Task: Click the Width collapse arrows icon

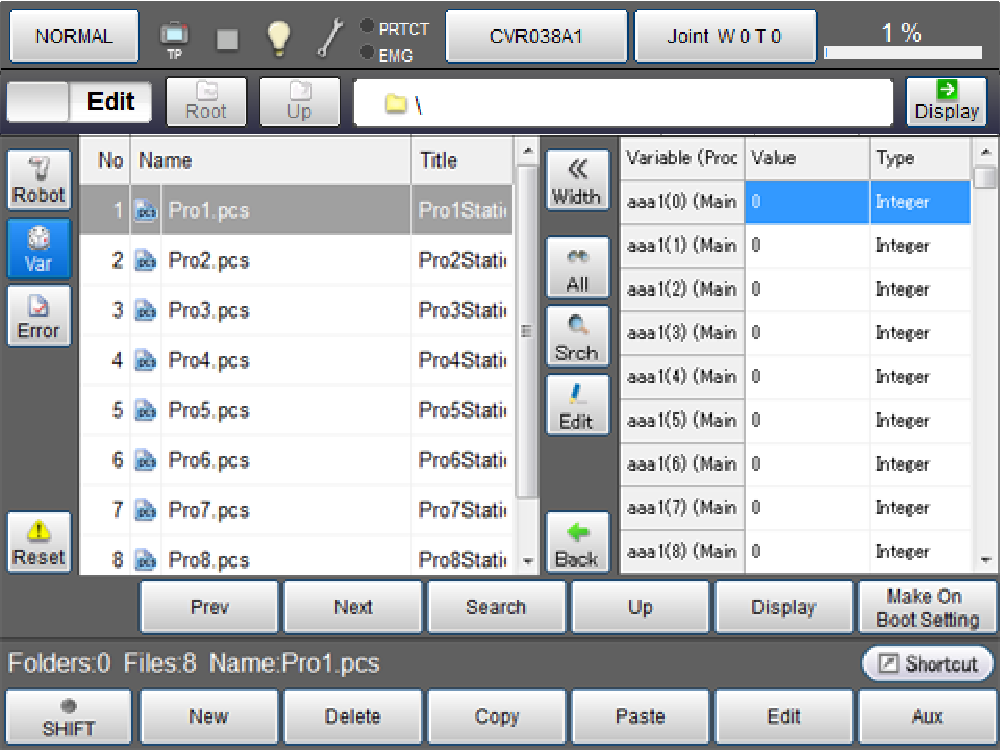Action: [576, 181]
